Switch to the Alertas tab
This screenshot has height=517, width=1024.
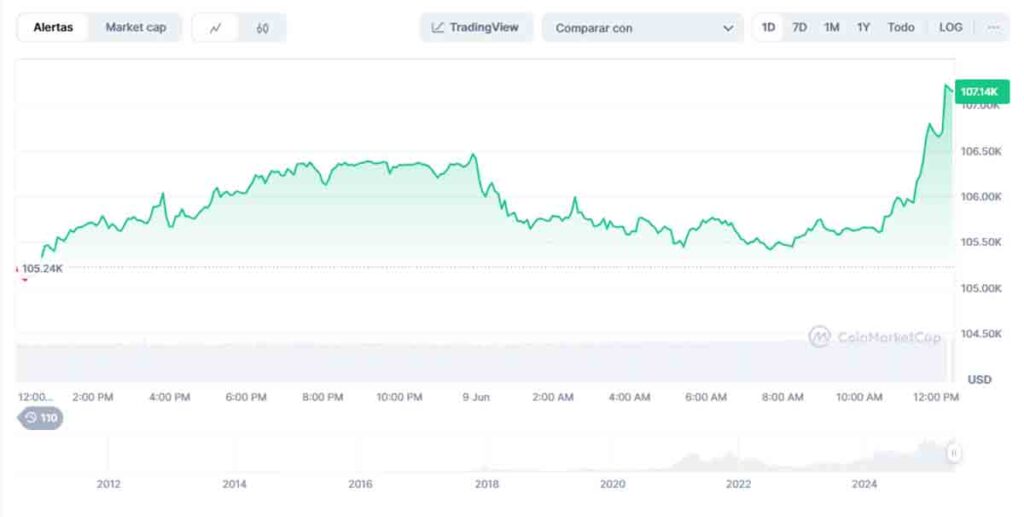[x=54, y=28]
